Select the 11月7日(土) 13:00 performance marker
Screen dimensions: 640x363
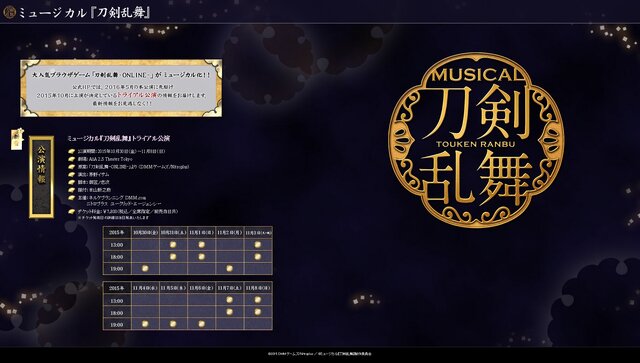tap(229, 300)
